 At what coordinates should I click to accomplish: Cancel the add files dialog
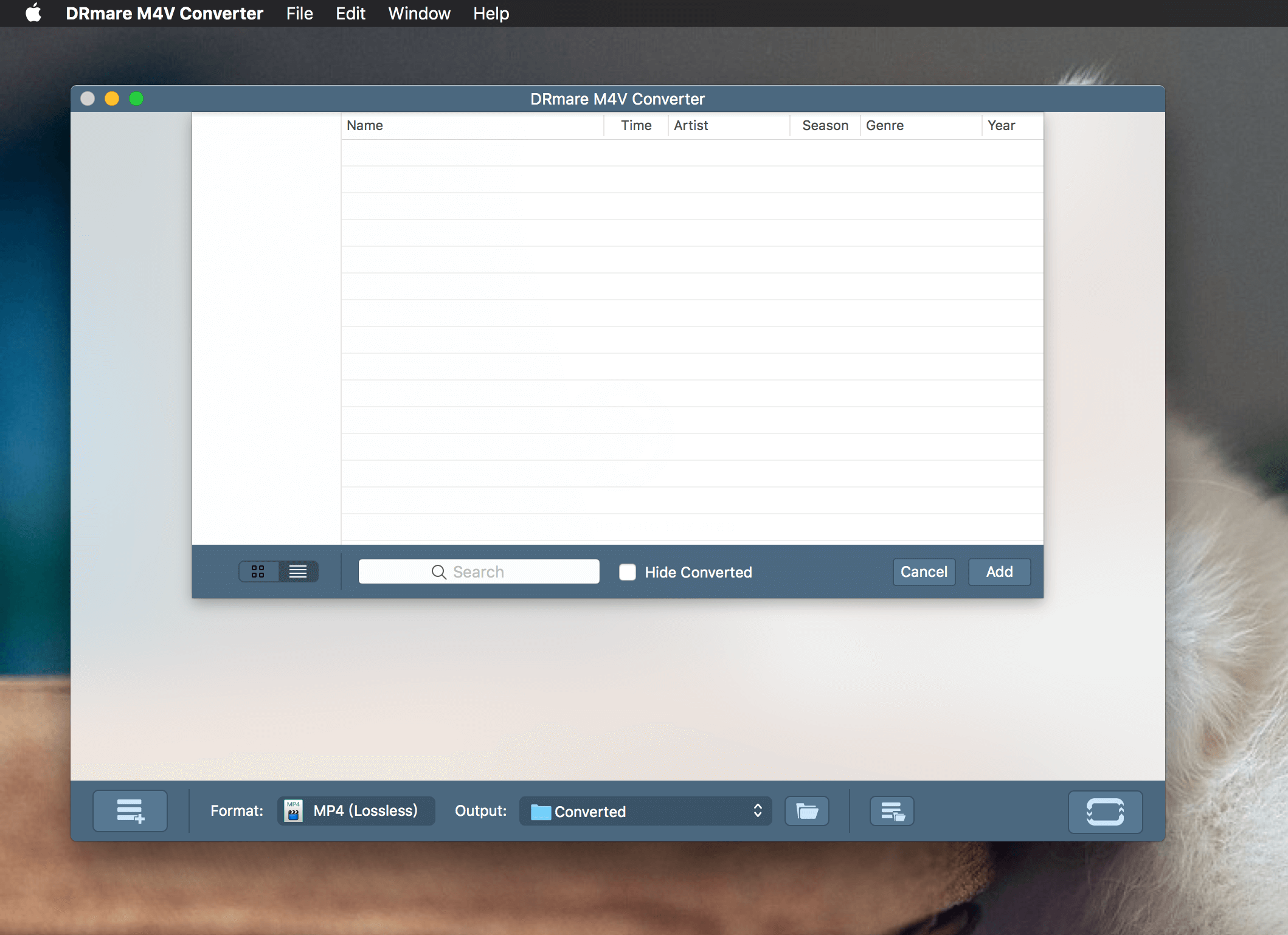coord(924,572)
